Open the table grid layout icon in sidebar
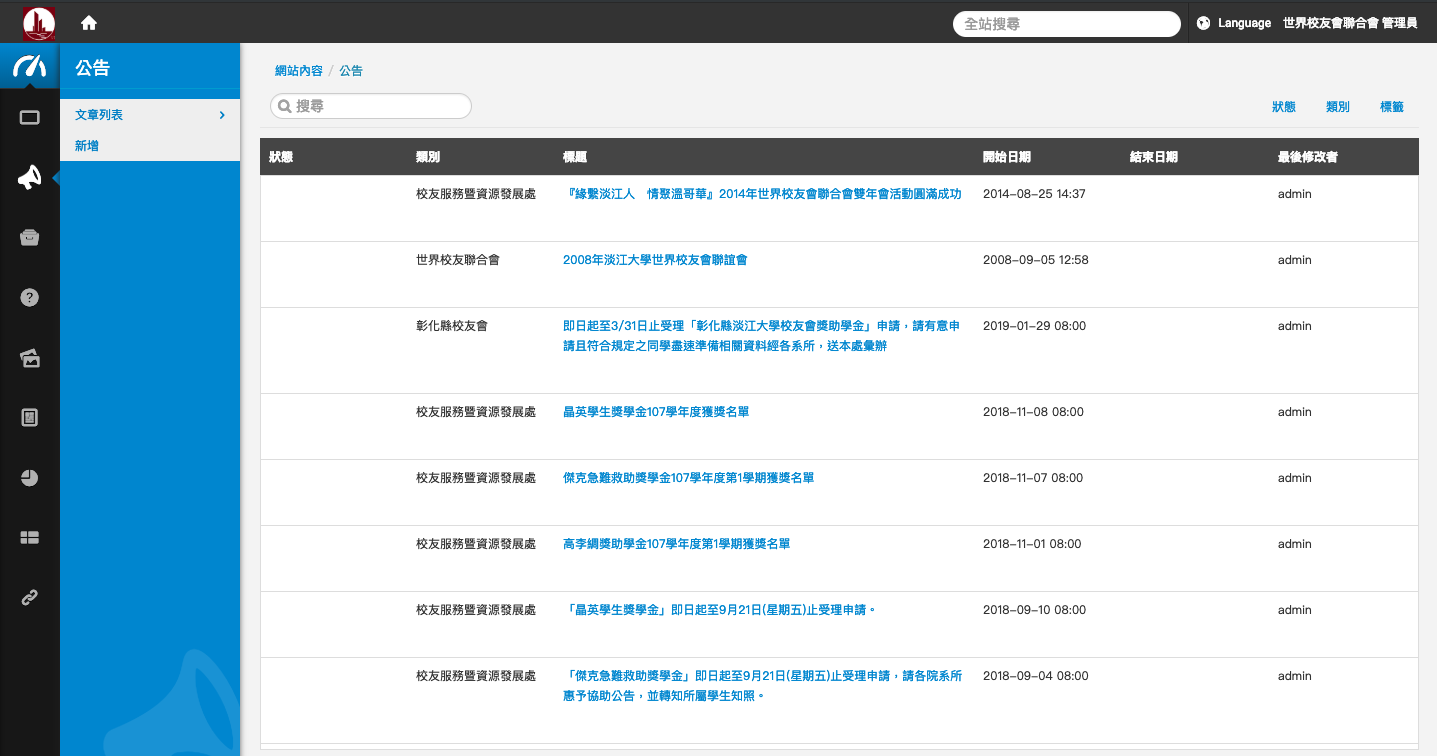1437x756 pixels. 29,537
